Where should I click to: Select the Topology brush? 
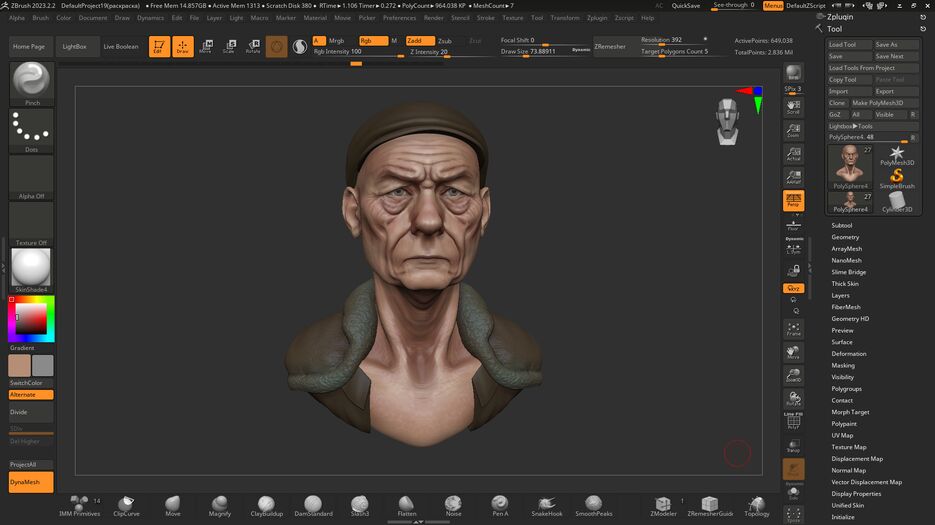757,506
